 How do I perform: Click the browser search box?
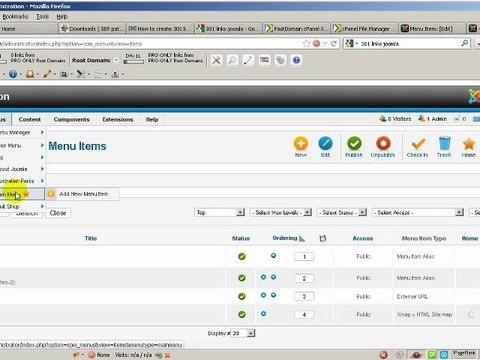pos(407,44)
